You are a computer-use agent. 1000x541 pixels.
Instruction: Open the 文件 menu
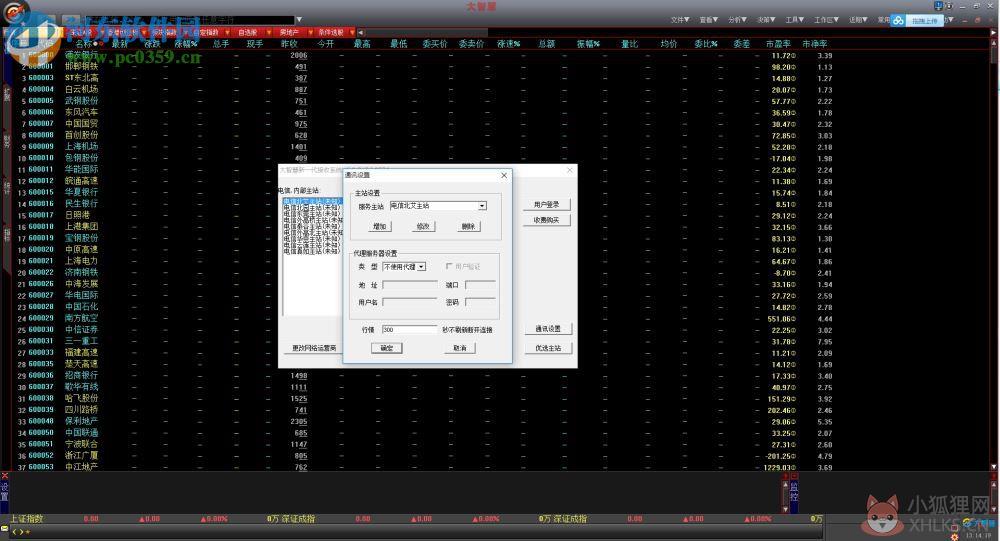click(x=680, y=20)
